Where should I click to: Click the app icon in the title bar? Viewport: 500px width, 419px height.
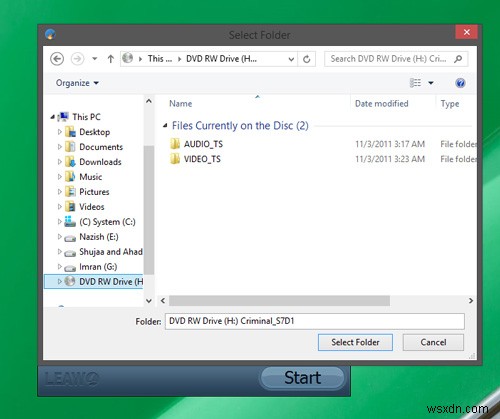(50, 34)
